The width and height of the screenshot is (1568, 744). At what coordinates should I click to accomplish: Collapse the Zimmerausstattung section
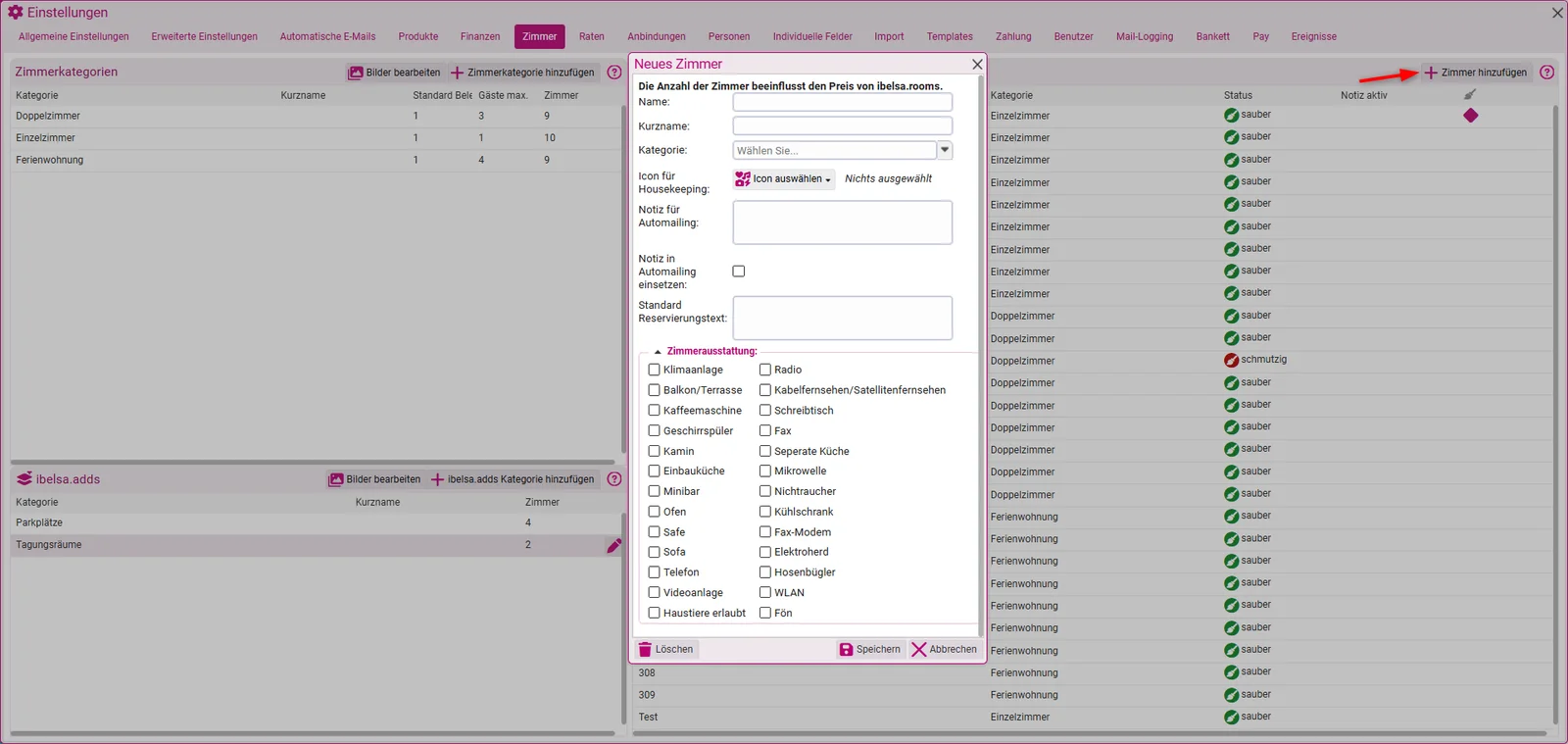click(x=658, y=352)
